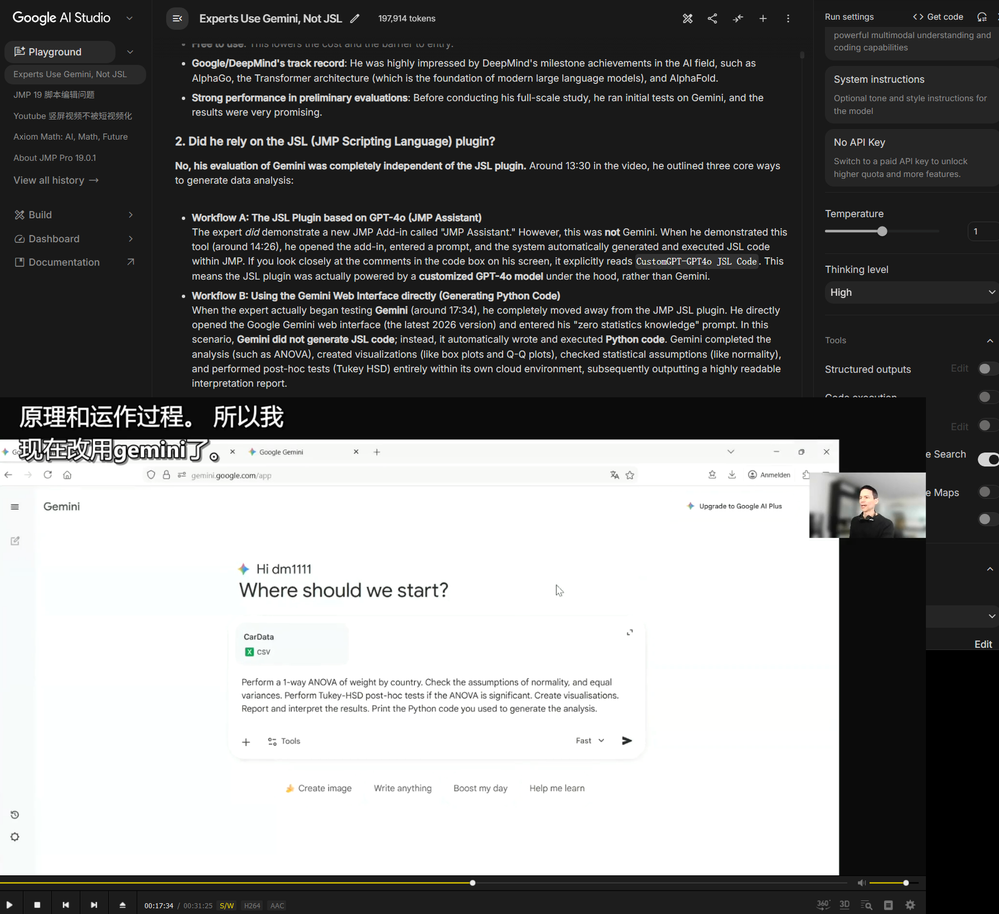This screenshot has height=914, width=999.
Task: Open Gemini hamburger menu in video
Action: pos(15,507)
